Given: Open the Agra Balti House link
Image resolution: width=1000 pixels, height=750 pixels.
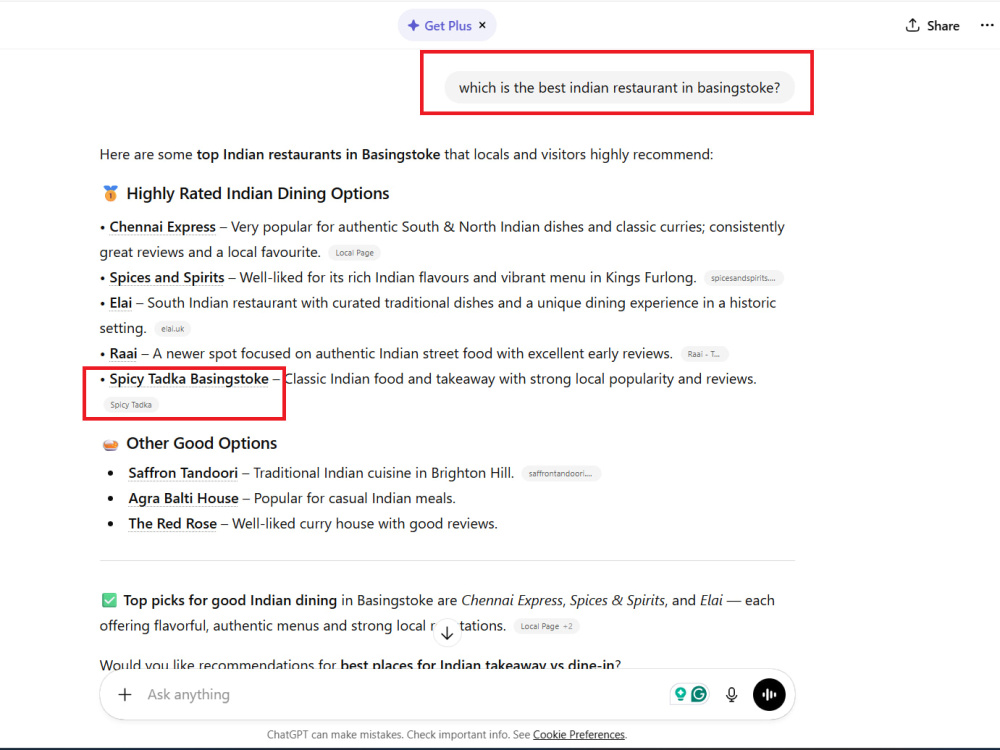Looking at the screenshot, I should [184, 499].
